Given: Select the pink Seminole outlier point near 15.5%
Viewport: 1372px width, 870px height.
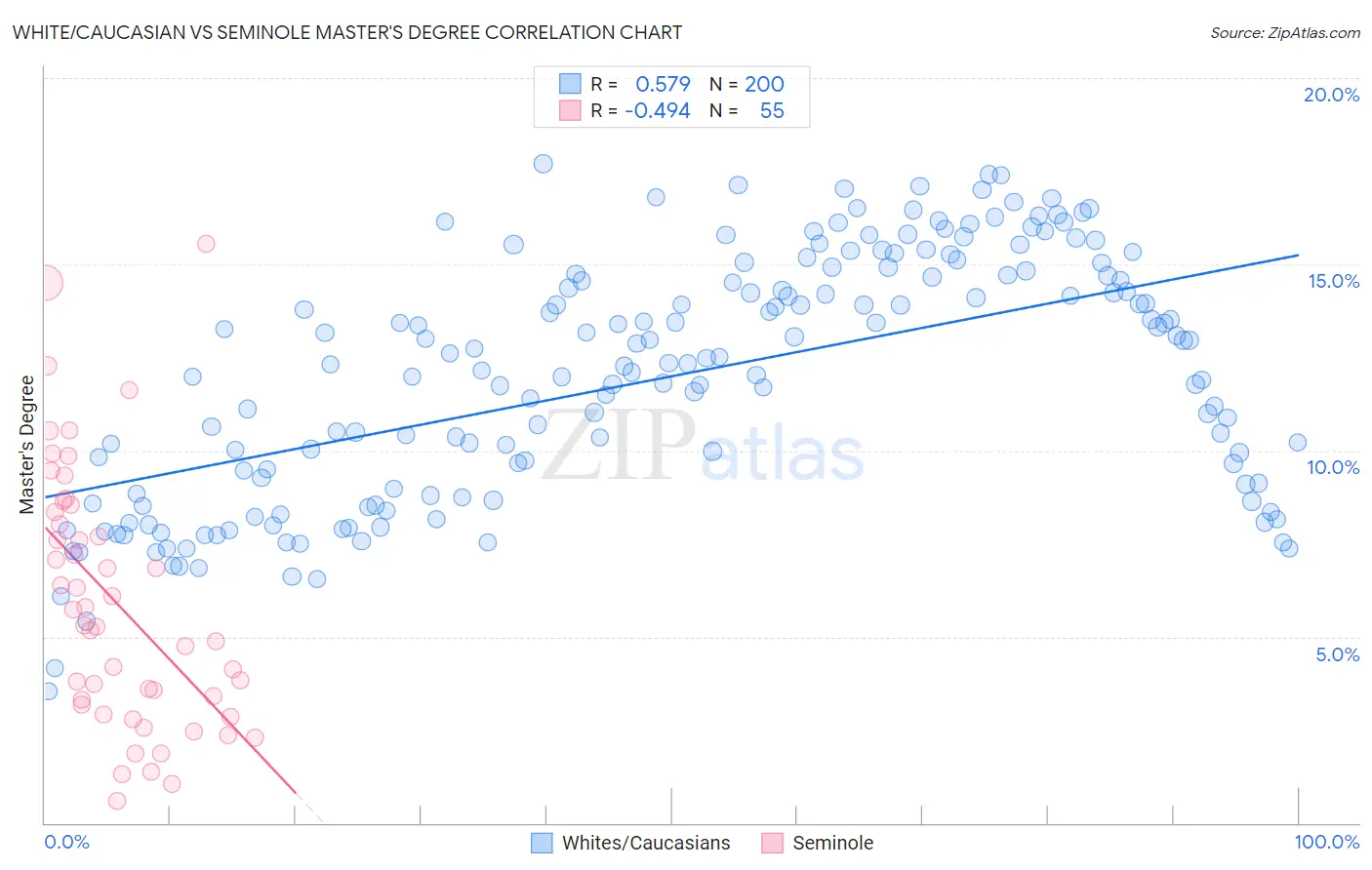Looking at the screenshot, I should (206, 244).
